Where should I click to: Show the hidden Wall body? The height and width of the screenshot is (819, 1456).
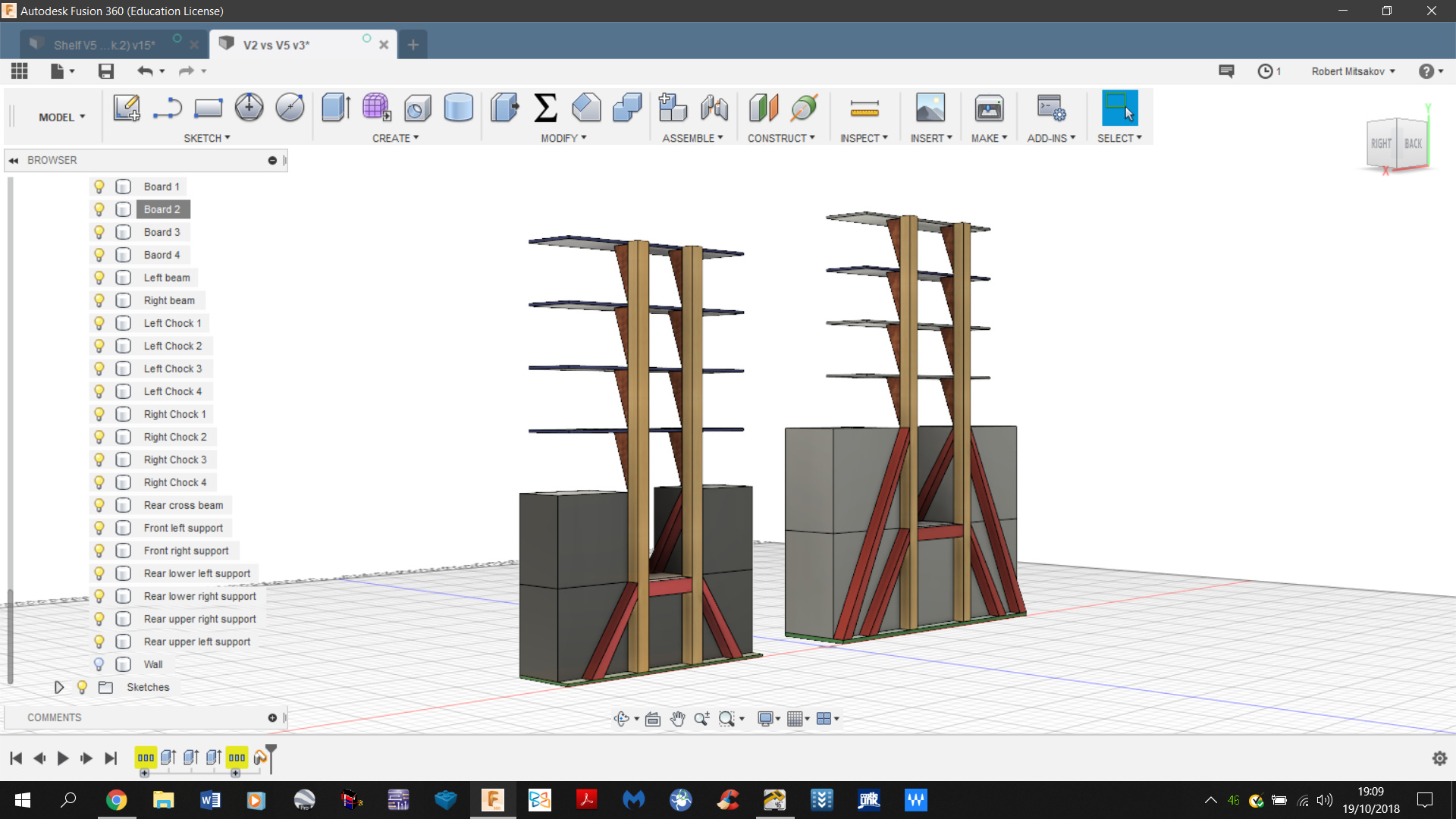[99, 664]
